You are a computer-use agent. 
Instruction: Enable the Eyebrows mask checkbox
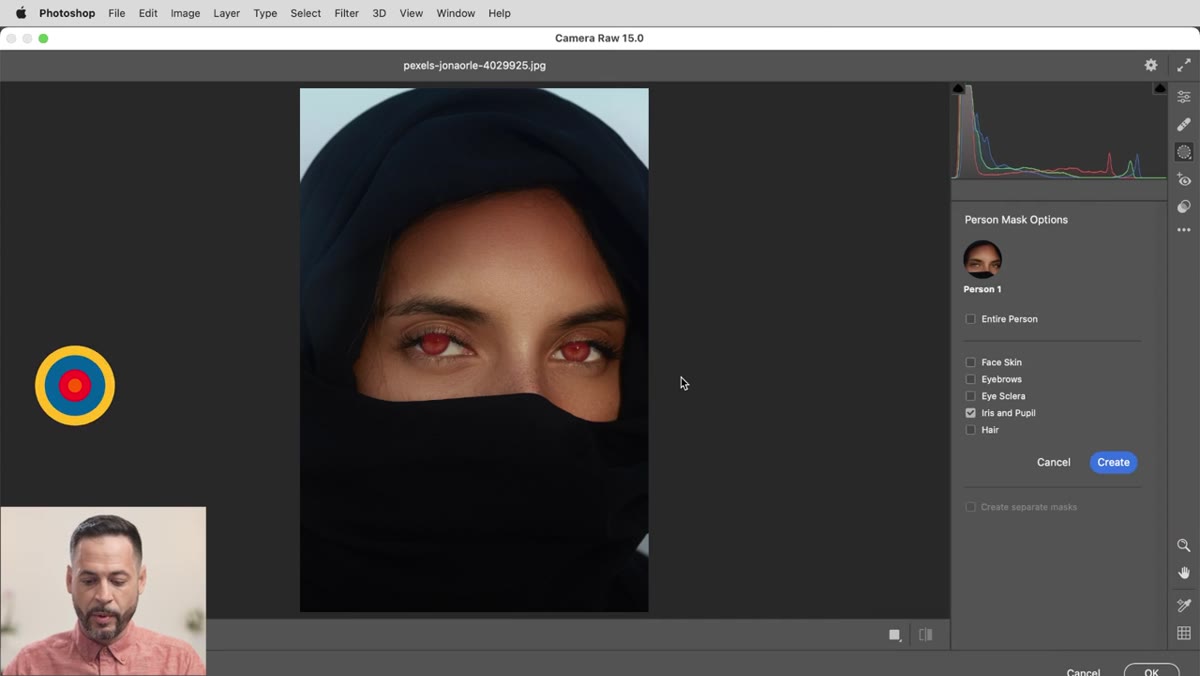click(970, 379)
